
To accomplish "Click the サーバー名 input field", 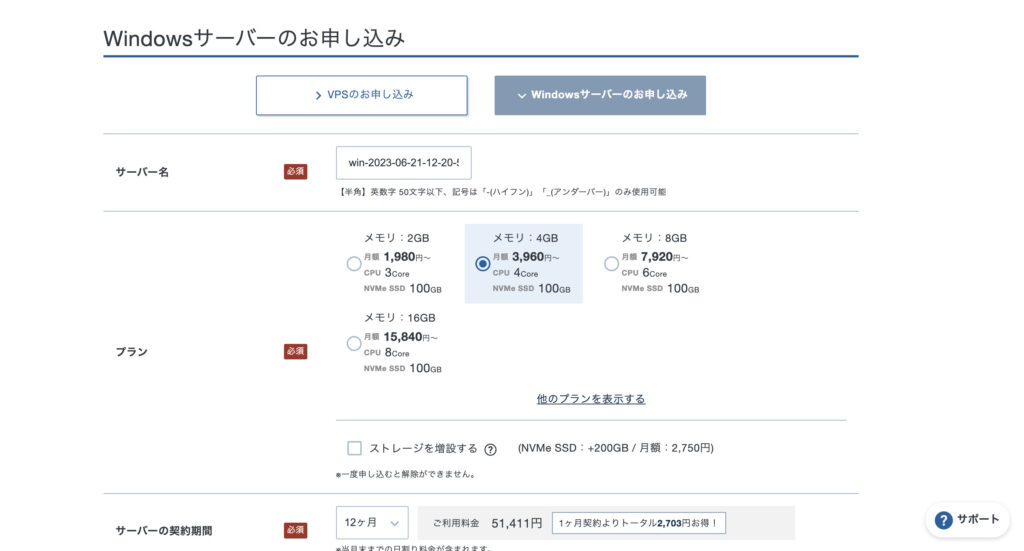I will pyautogui.click(x=404, y=163).
